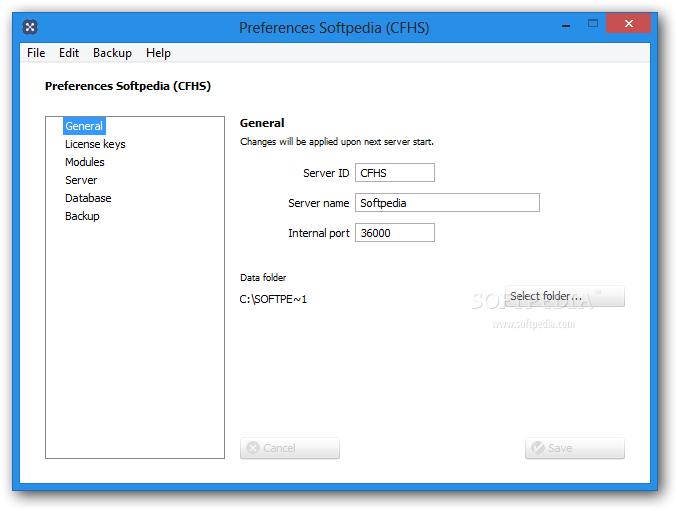The width and height of the screenshot is (678, 511).
Task: Click the data folder path C:\SOFTPE~1
Action: pos(273,299)
